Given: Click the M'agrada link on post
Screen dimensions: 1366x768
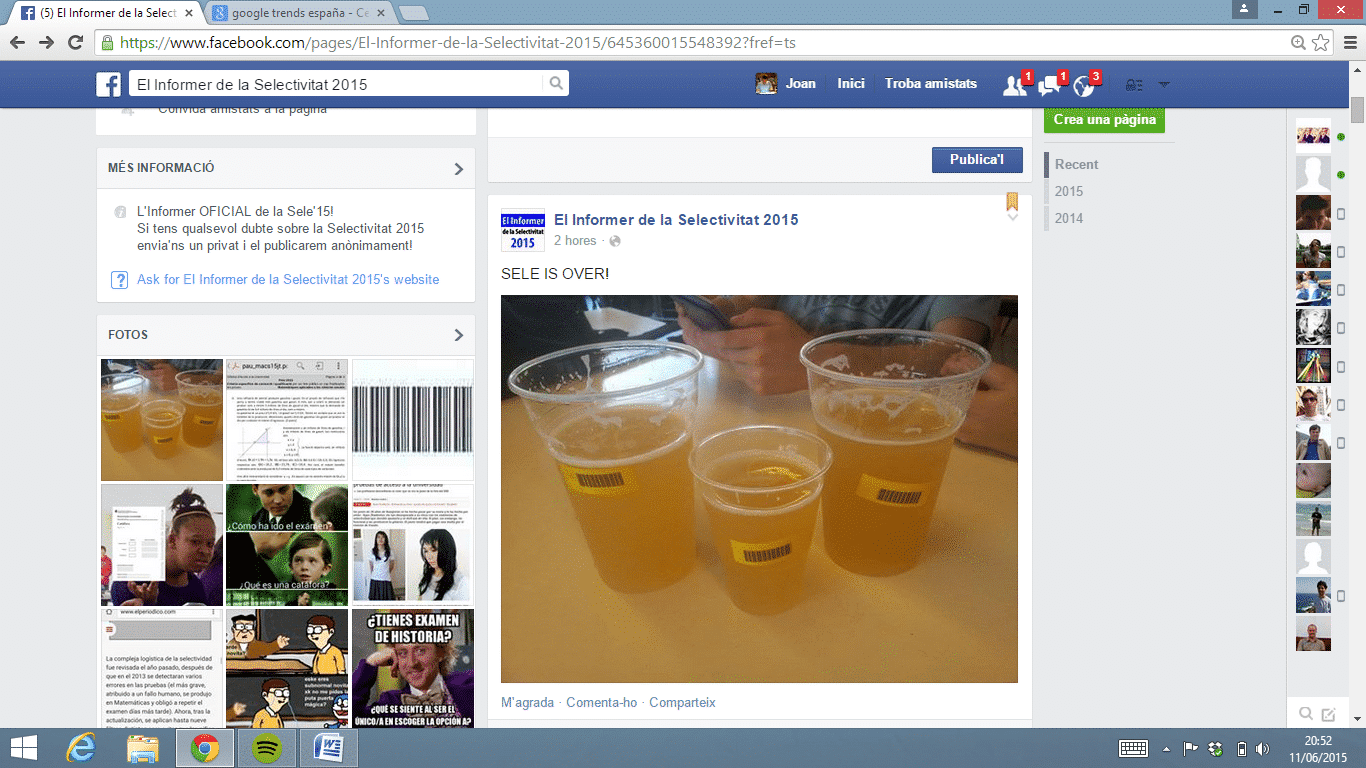Looking at the screenshot, I should 527,702.
